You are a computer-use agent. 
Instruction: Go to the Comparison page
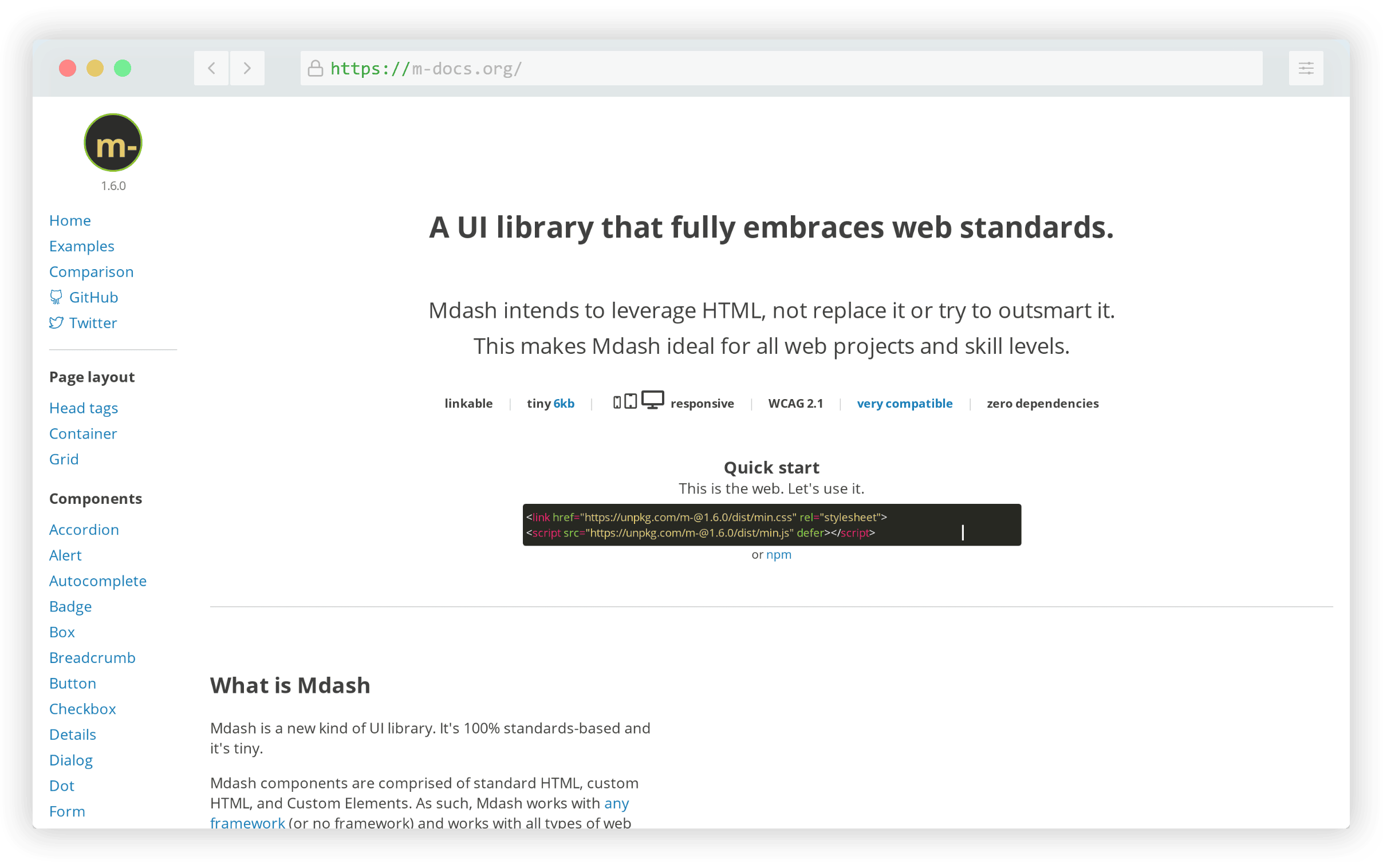91,271
